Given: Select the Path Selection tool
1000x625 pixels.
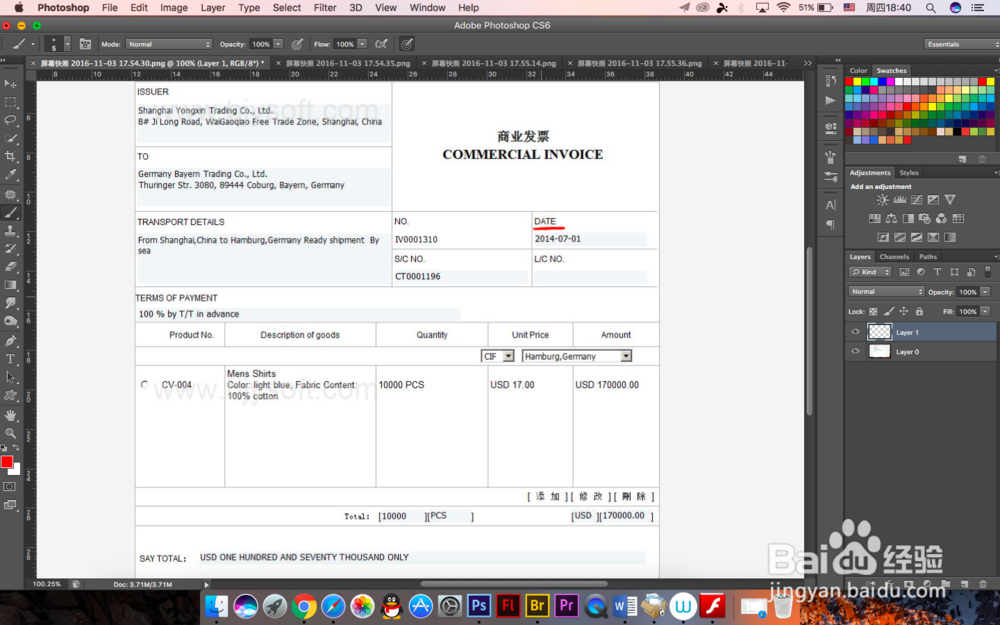Looking at the screenshot, I should 10,377.
